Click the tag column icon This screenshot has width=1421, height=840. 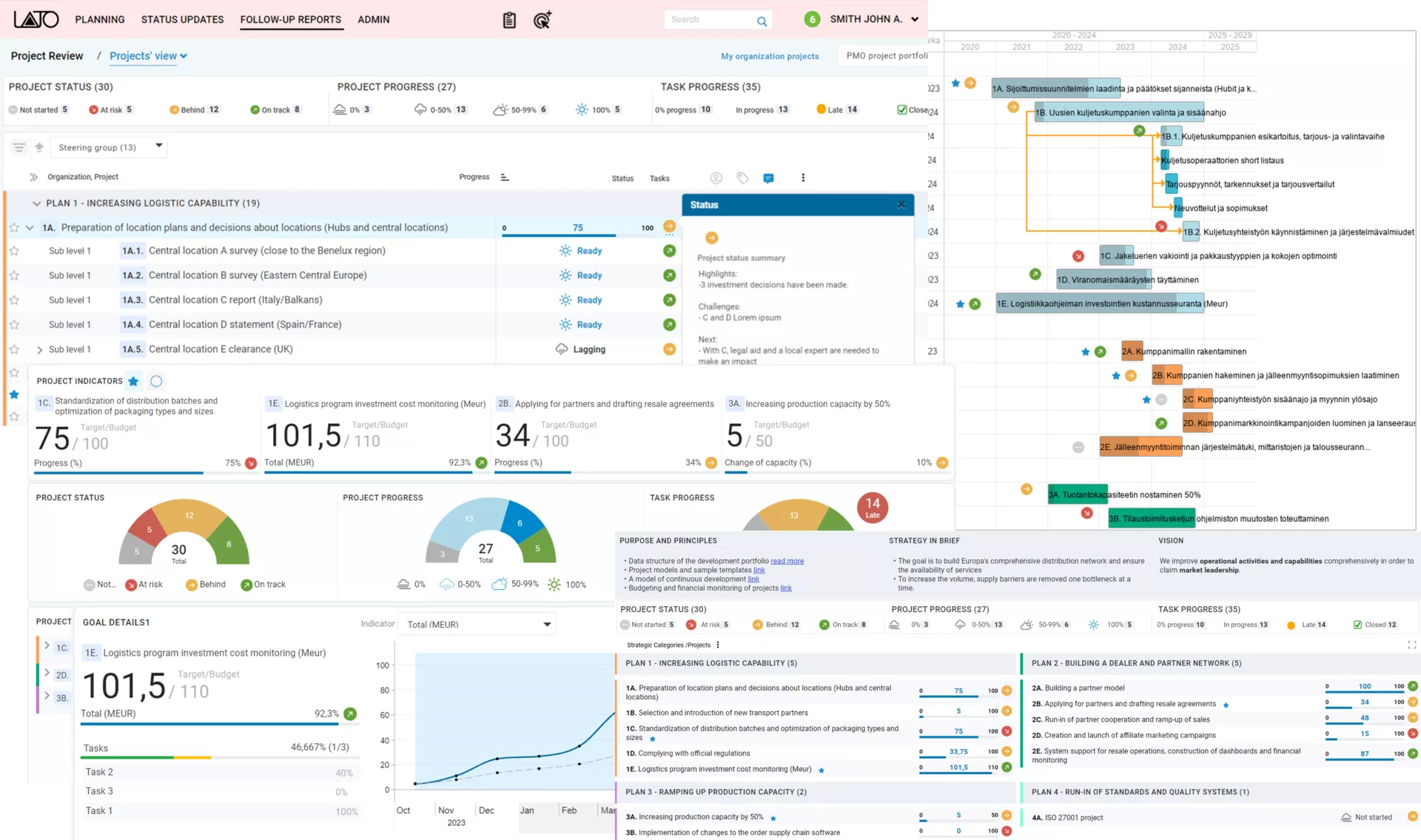[x=742, y=178]
